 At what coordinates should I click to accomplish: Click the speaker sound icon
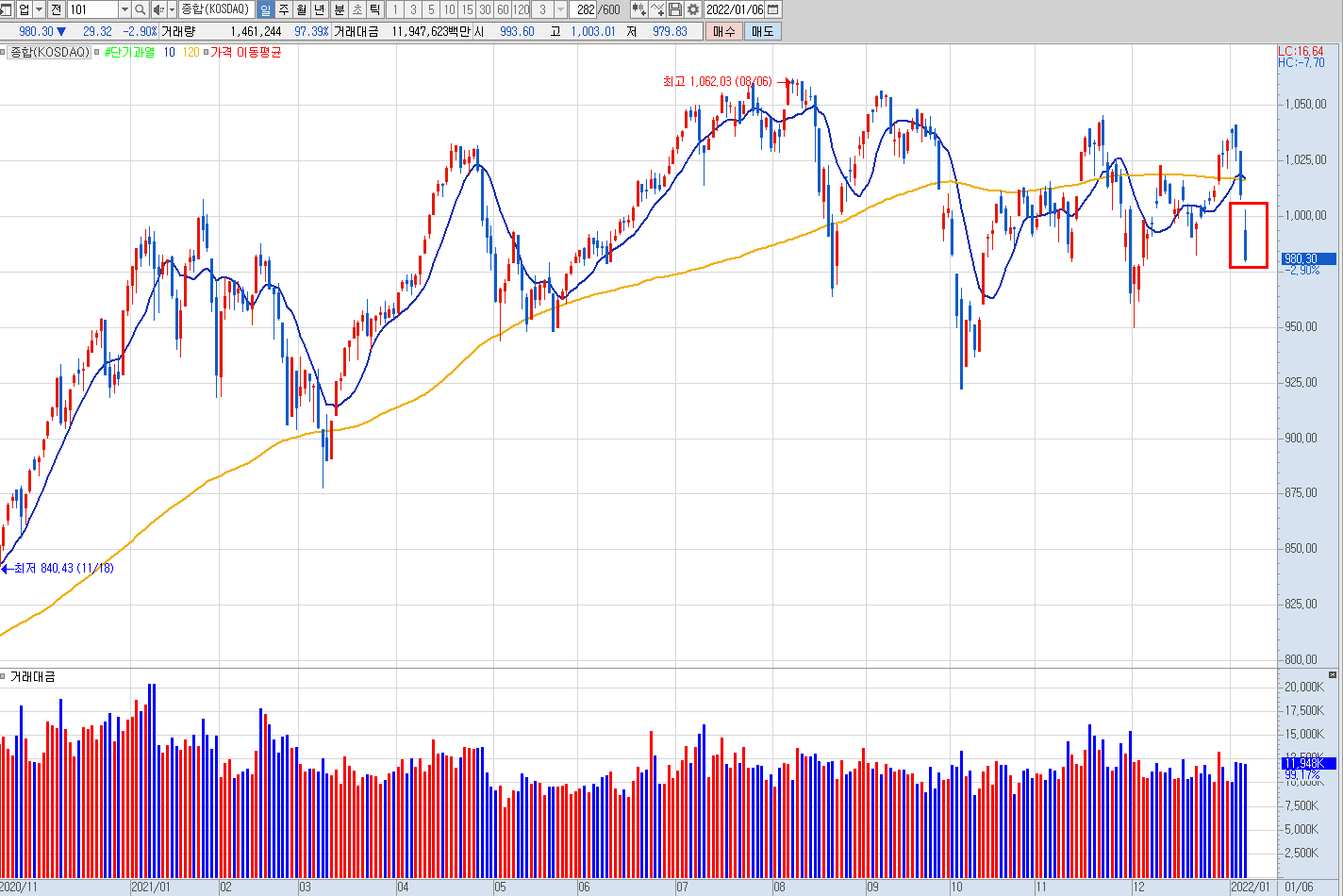(x=158, y=9)
